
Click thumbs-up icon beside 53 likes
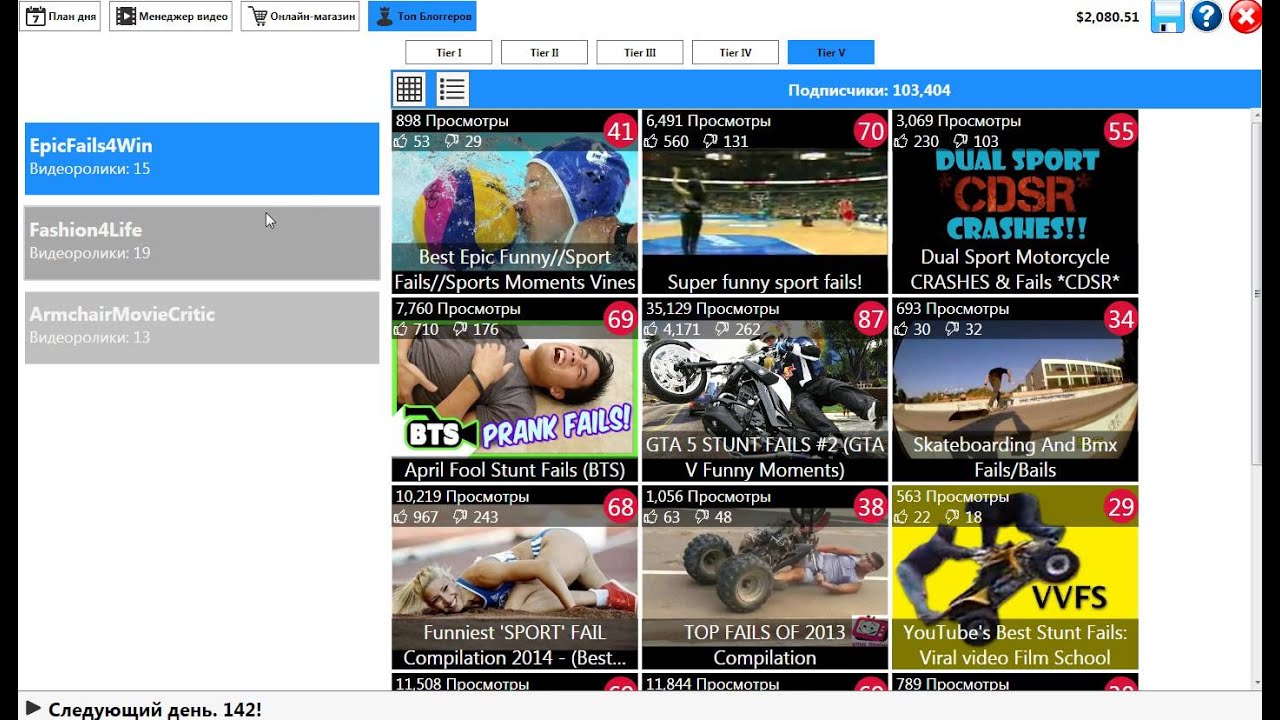(x=402, y=141)
